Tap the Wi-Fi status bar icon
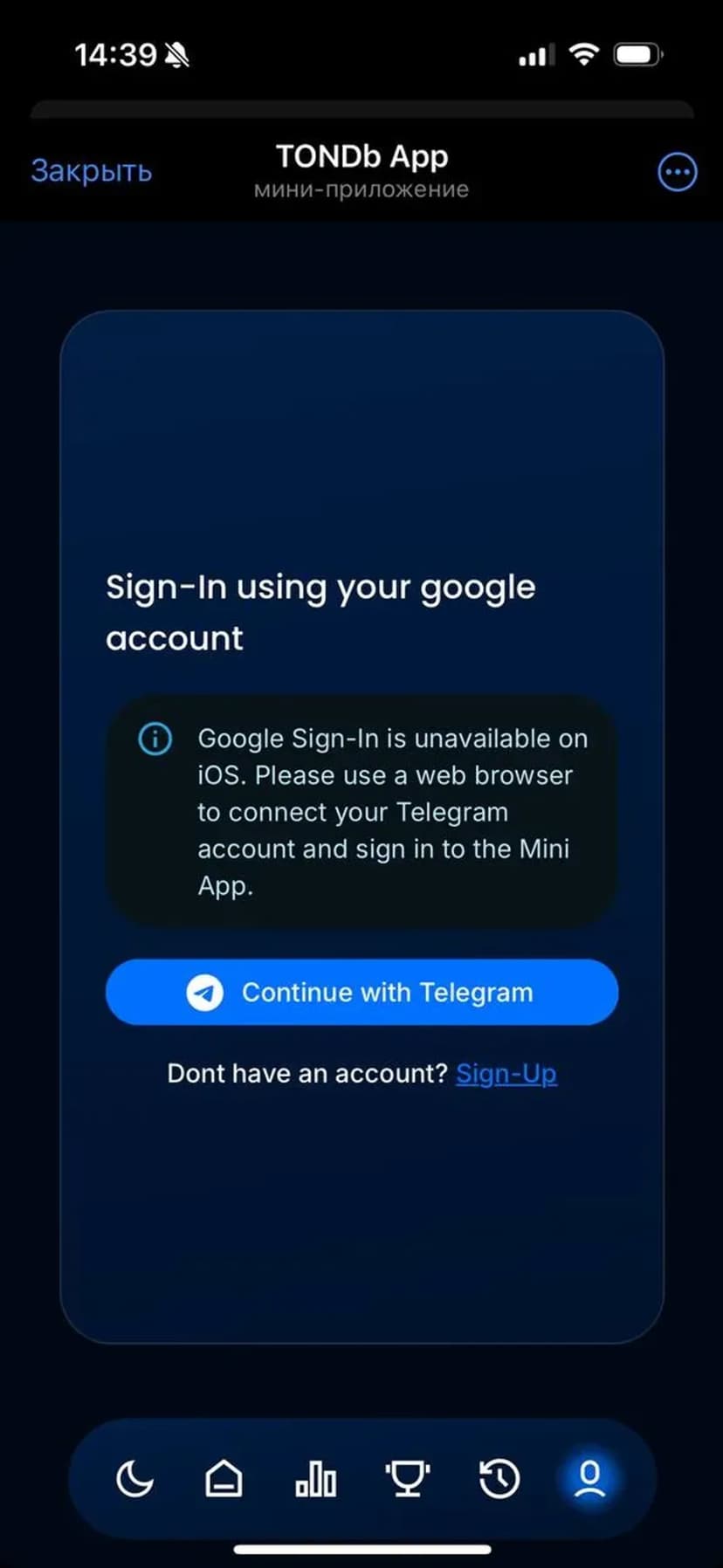The image size is (723, 1568). pyautogui.click(x=583, y=54)
